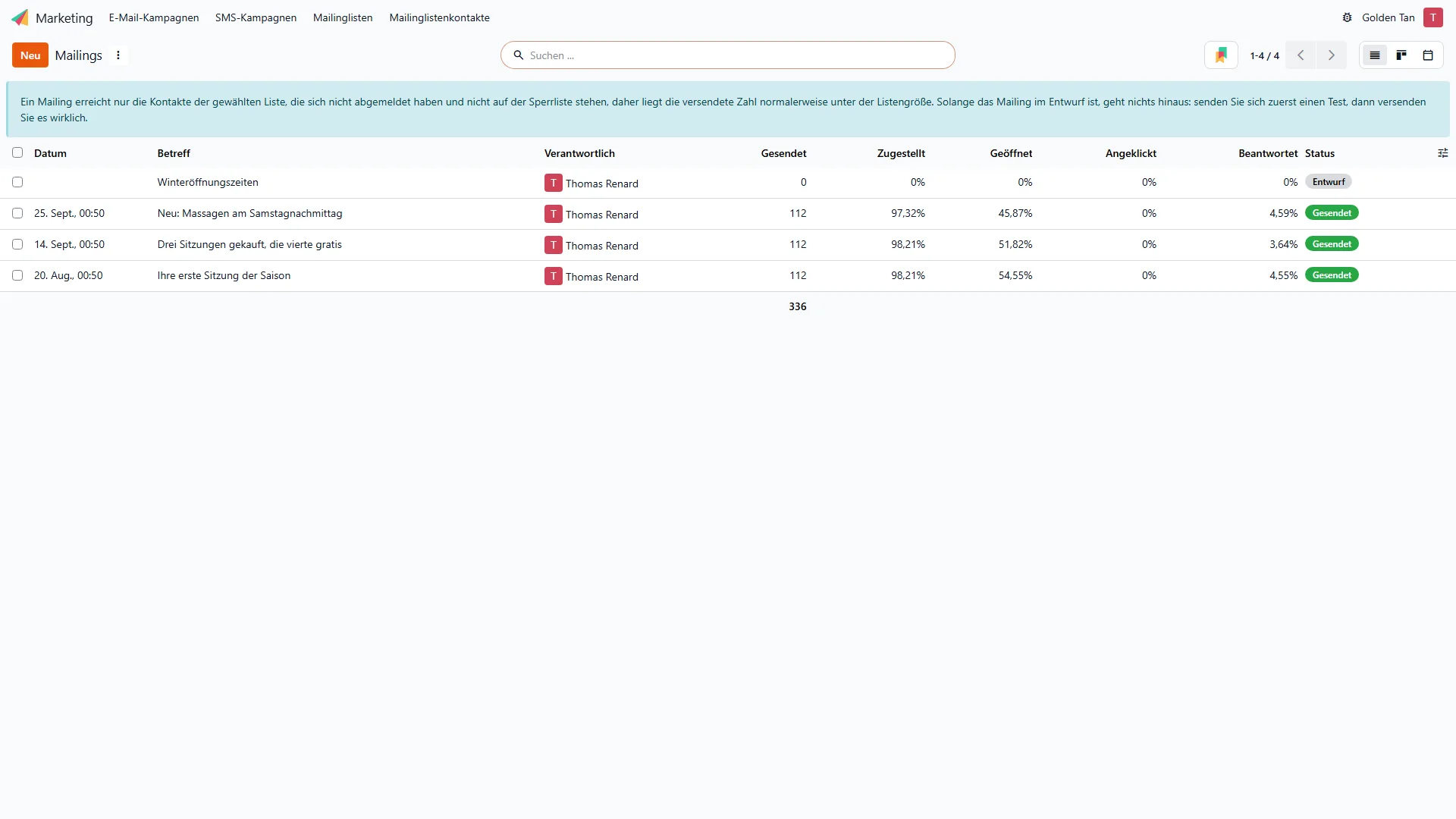Open optional columns adjust dropdown
Viewport: 1456px width, 819px height.
pyautogui.click(x=1442, y=153)
